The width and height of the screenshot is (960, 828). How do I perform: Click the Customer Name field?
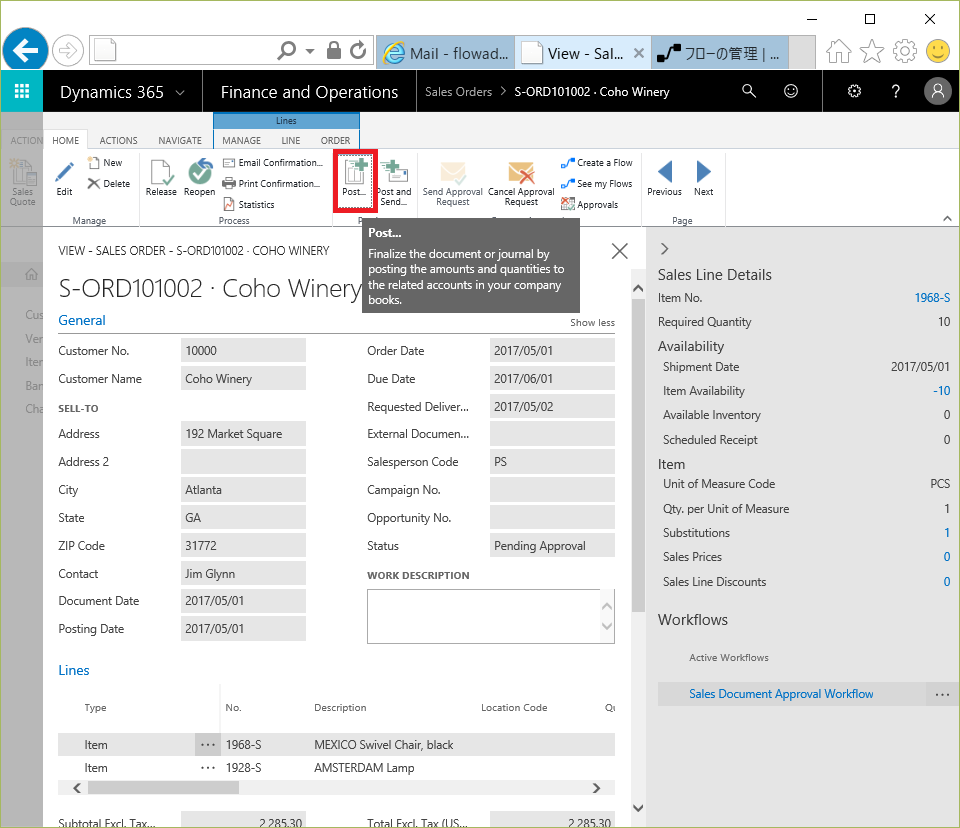coord(243,378)
